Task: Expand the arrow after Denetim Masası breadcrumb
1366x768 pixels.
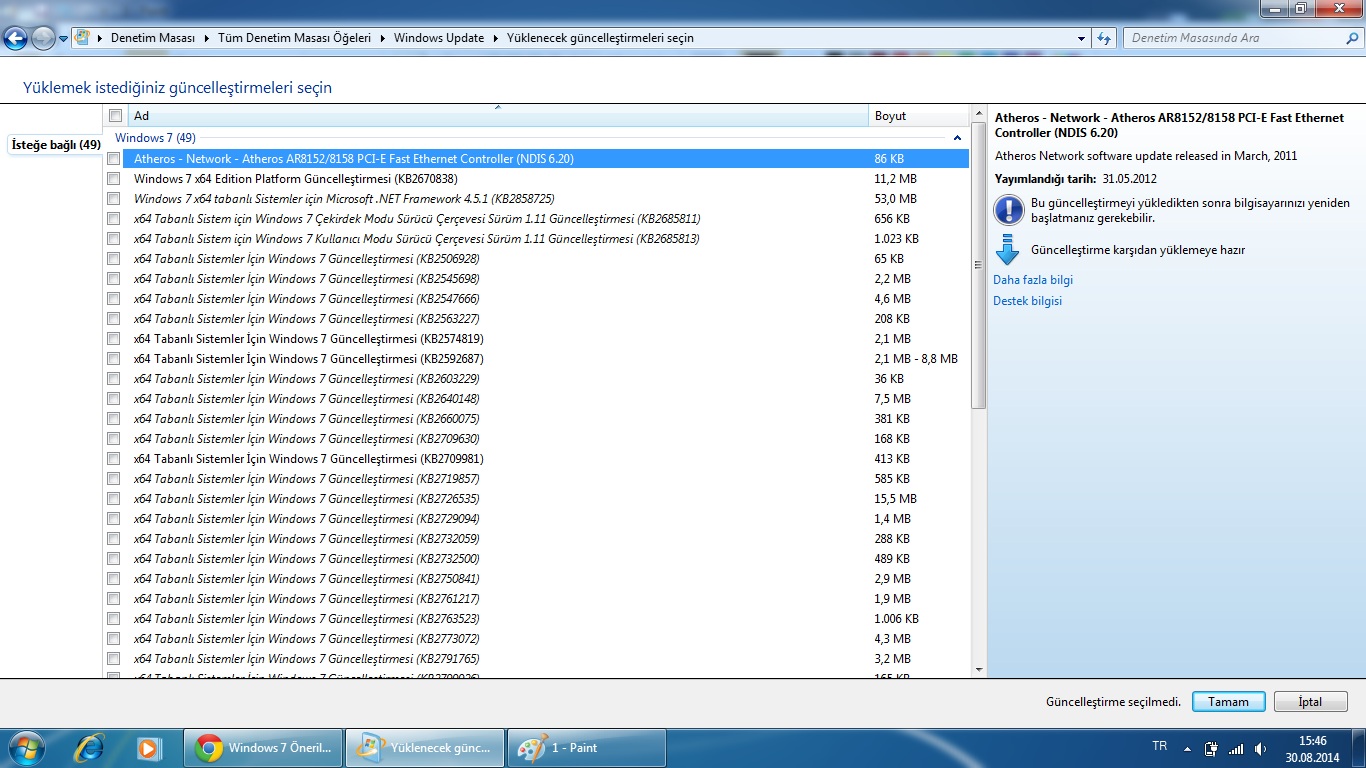Action: [207, 38]
